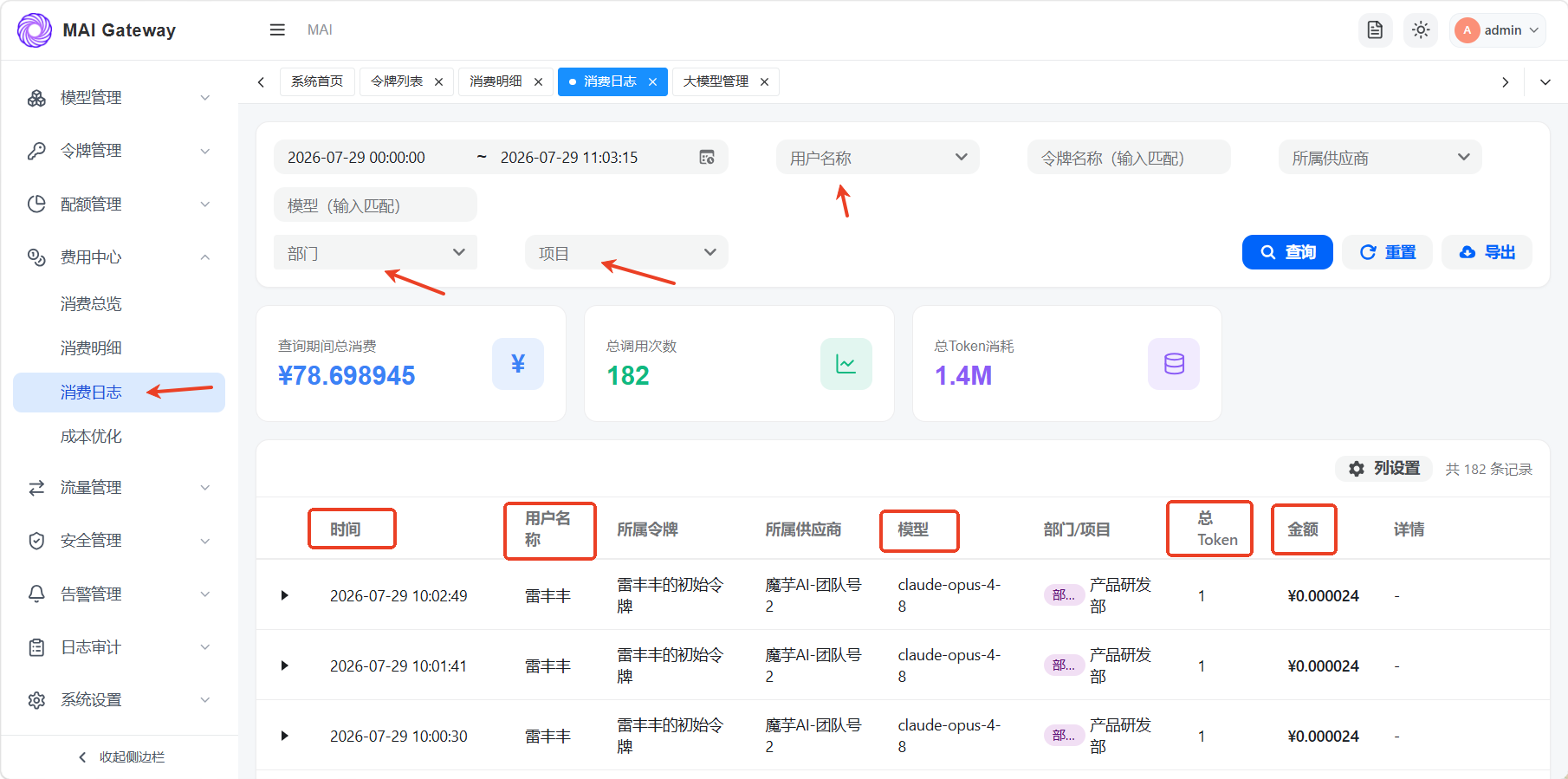Switch theme with the sun icon
Image resolution: width=1568 pixels, height=779 pixels.
[x=1421, y=30]
